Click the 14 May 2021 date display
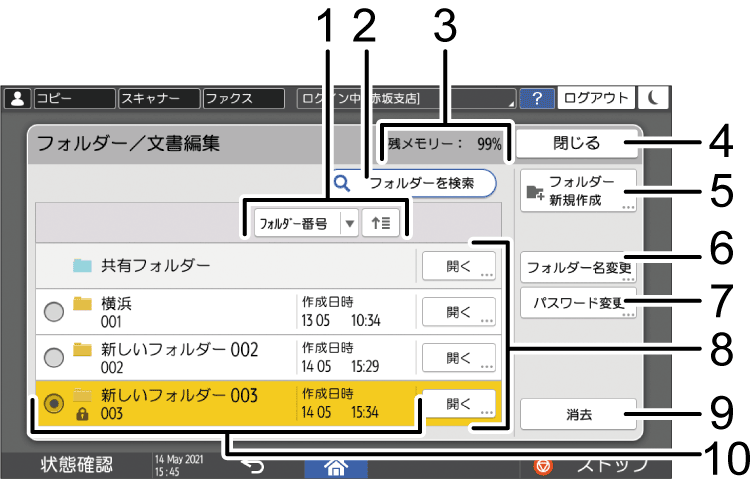Image resolution: width=753 pixels, height=493 pixels. pyautogui.click(x=179, y=459)
